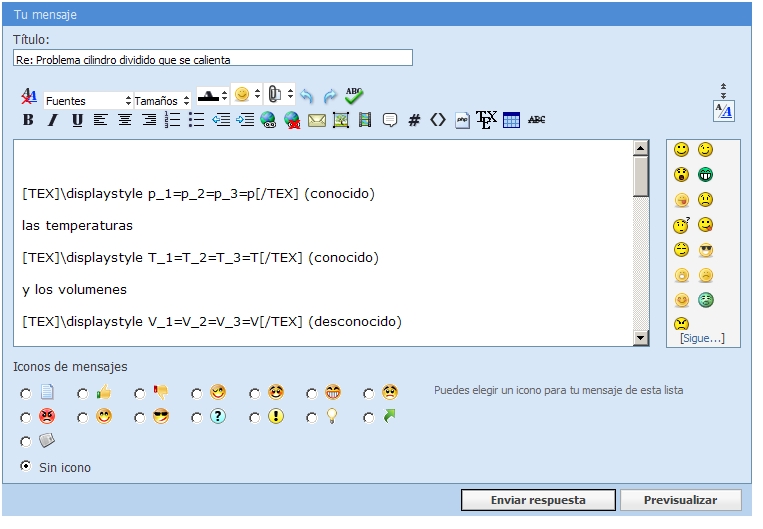This screenshot has width=763, height=529.
Task: Select the question mark message icon radio
Action: pyautogui.click(x=197, y=417)
